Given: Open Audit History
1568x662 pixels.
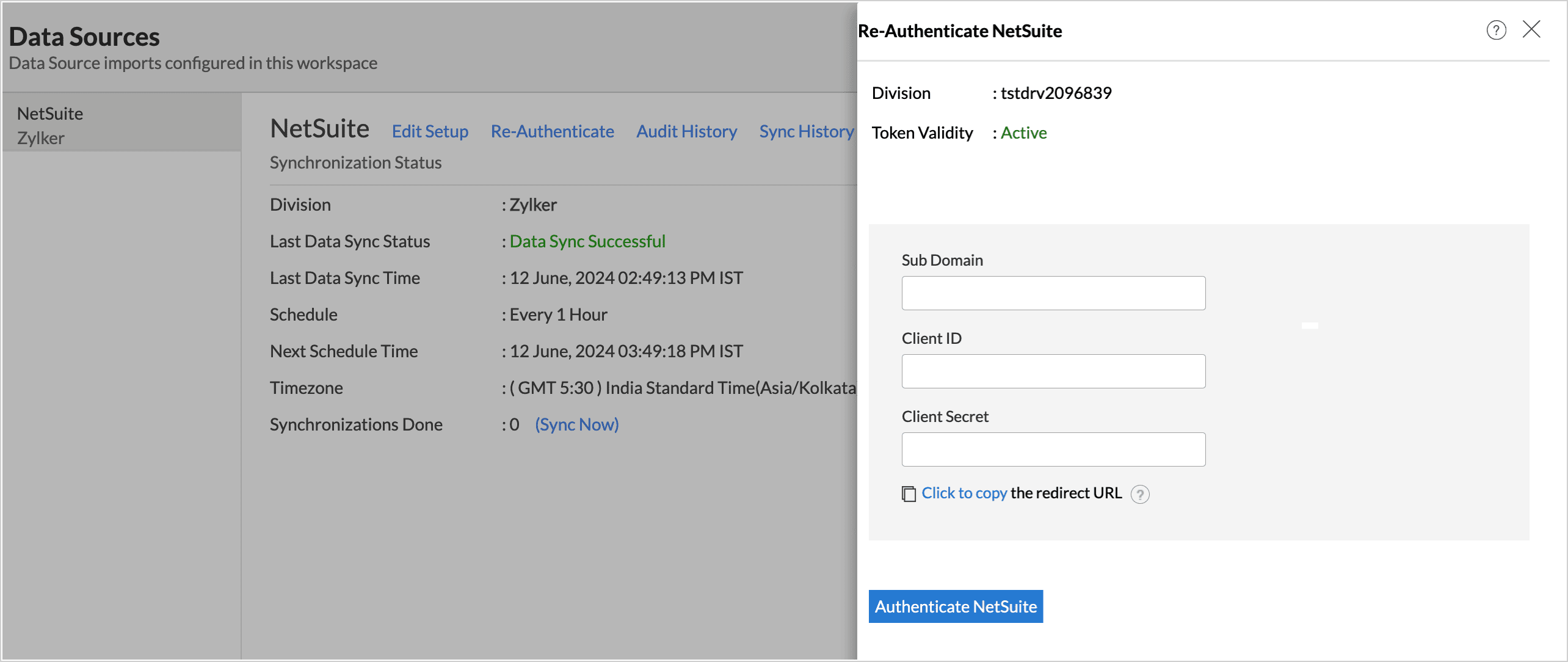Looking at the screenshot, I should (687, 131).
